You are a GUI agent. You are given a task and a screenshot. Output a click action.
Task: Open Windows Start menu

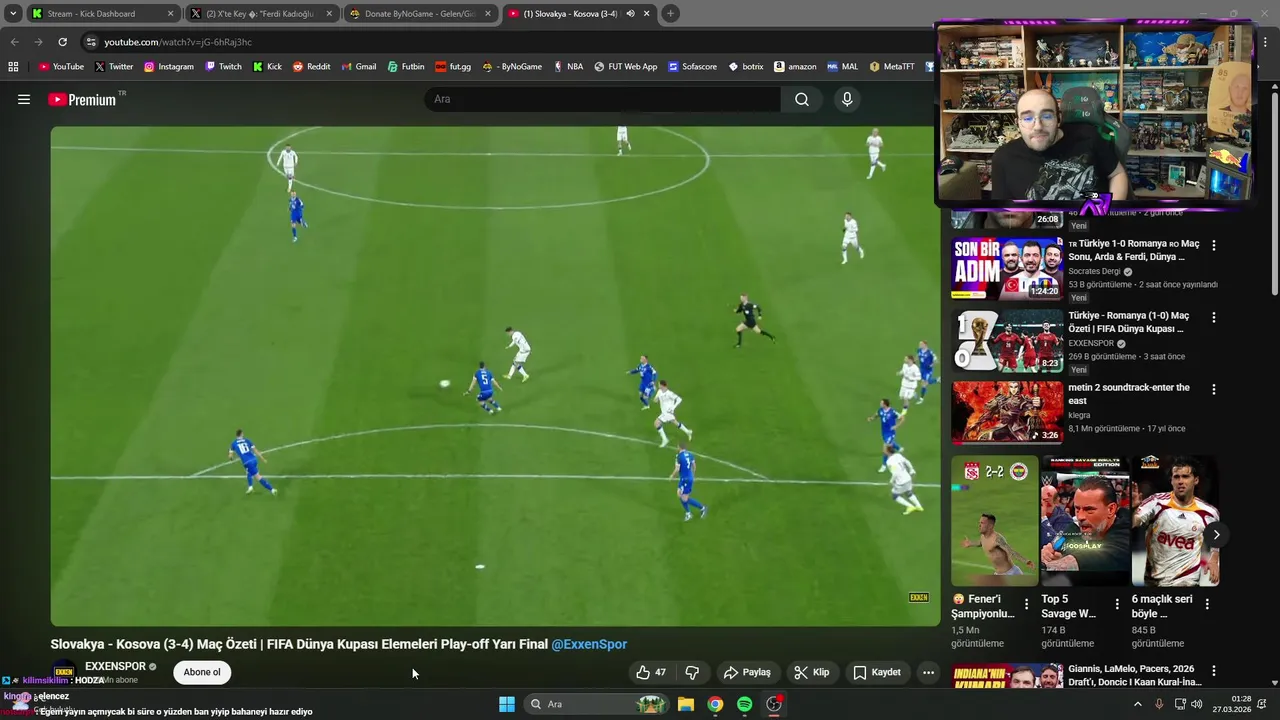pos(507,704)
